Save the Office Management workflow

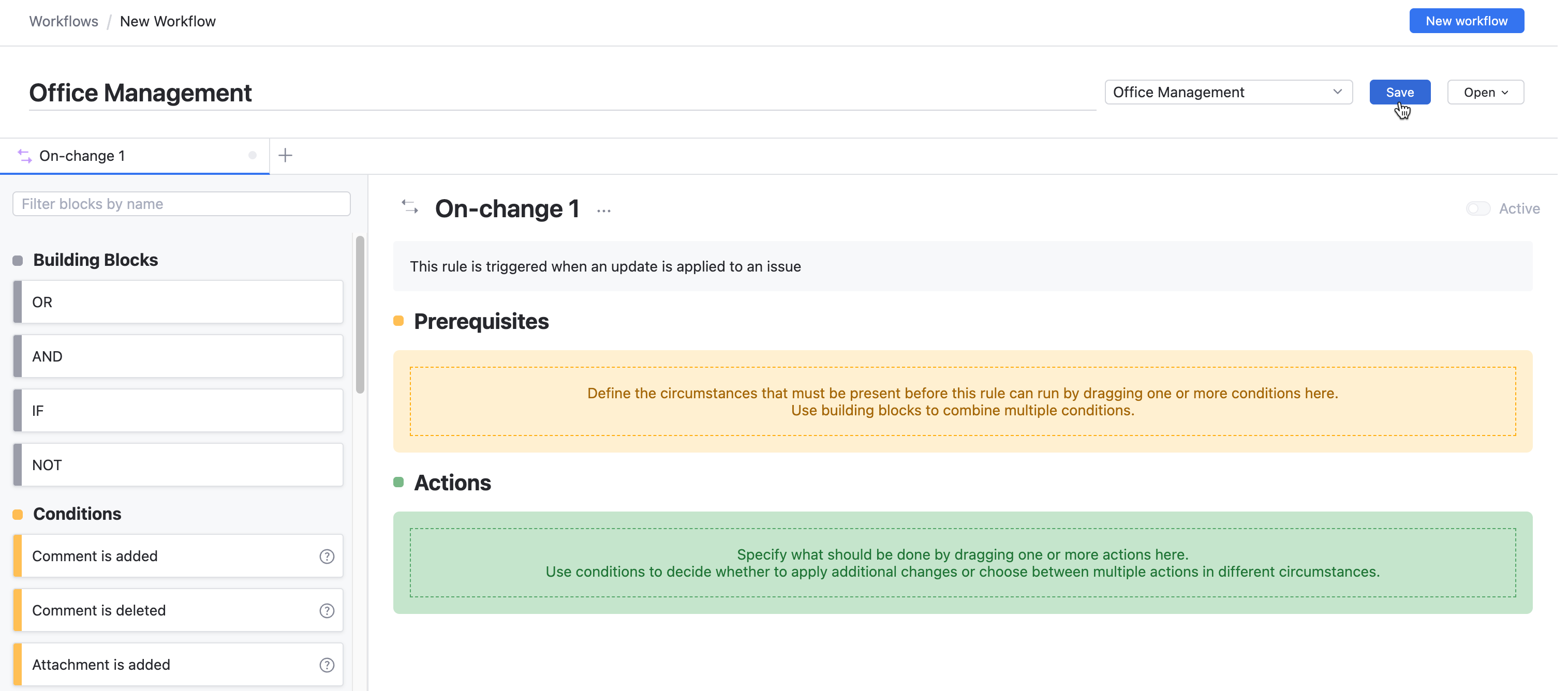click(x=1399, y=92)
